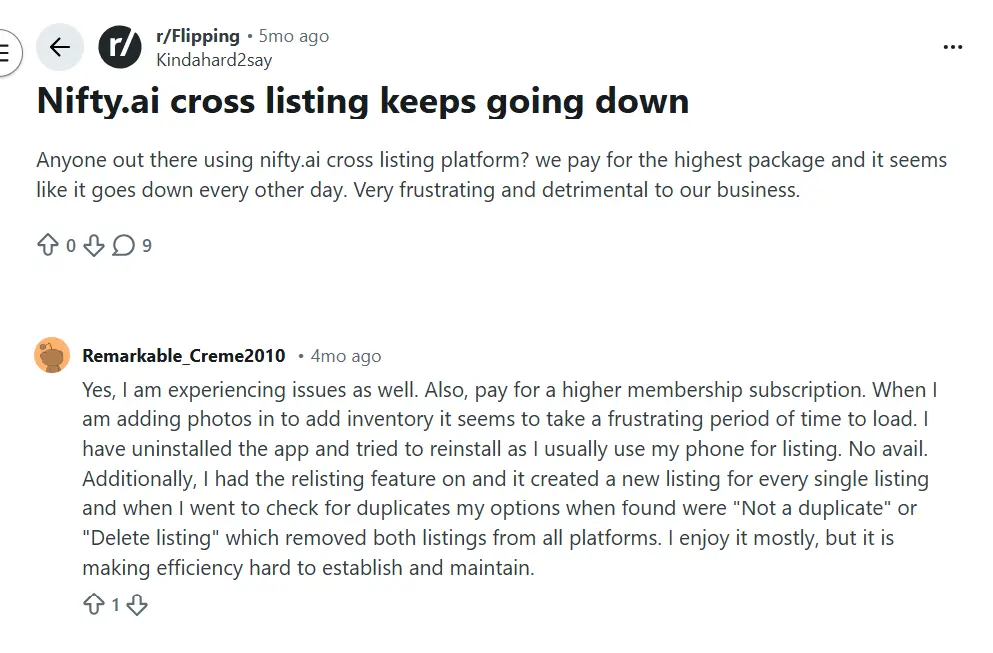
Task: Visit the Kindahard2say user profile
Action: [214, 59]
